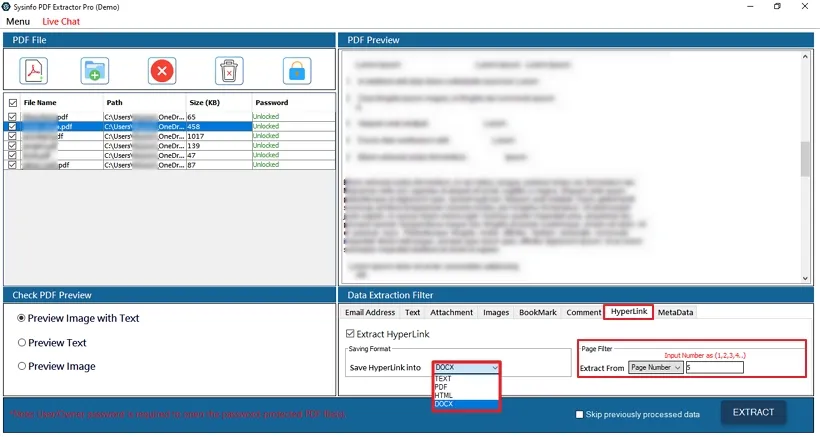
Task: Switch to the Text tab
Action: (x=413, y=312)
